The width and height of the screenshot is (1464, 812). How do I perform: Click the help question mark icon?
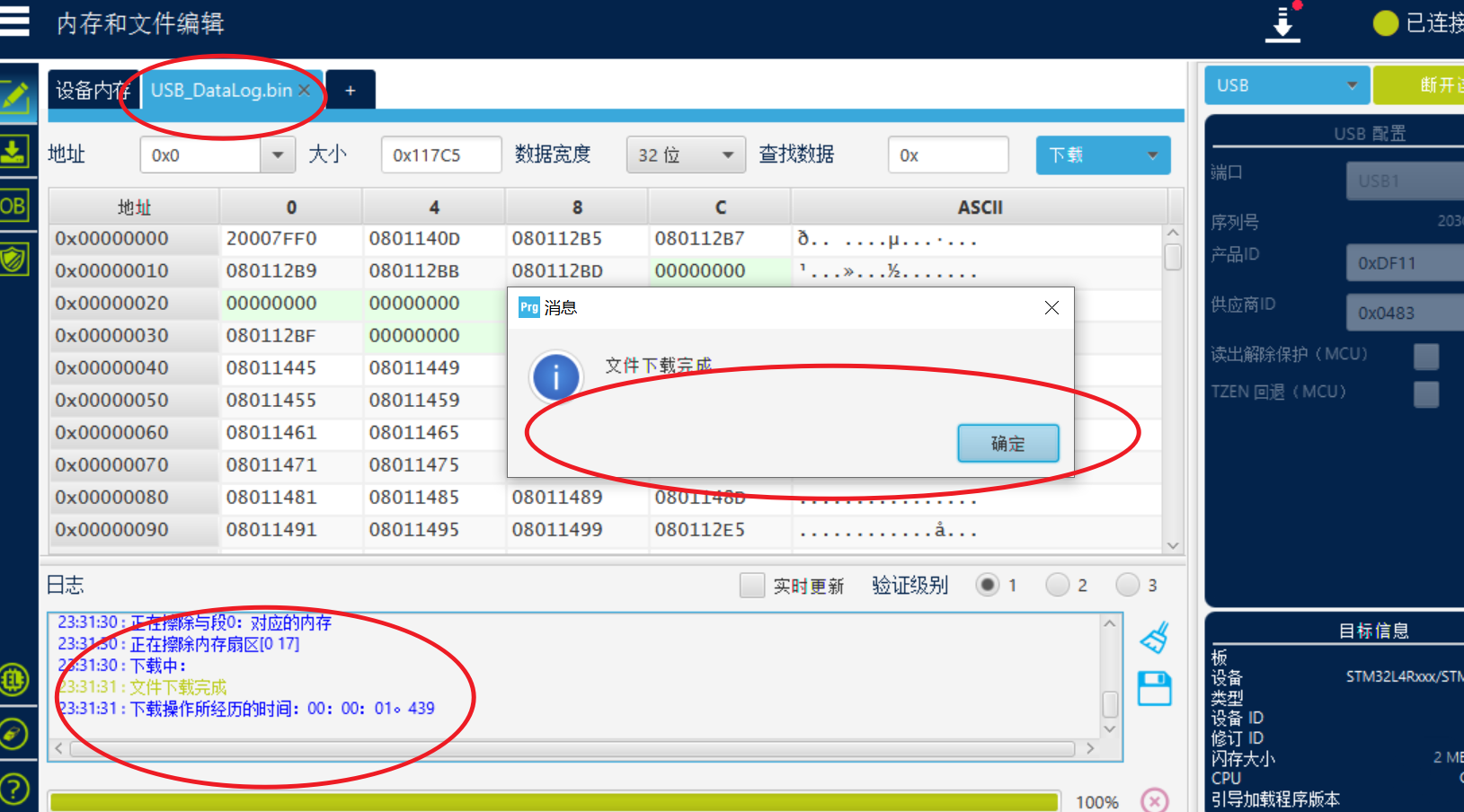tap(14, 790)
